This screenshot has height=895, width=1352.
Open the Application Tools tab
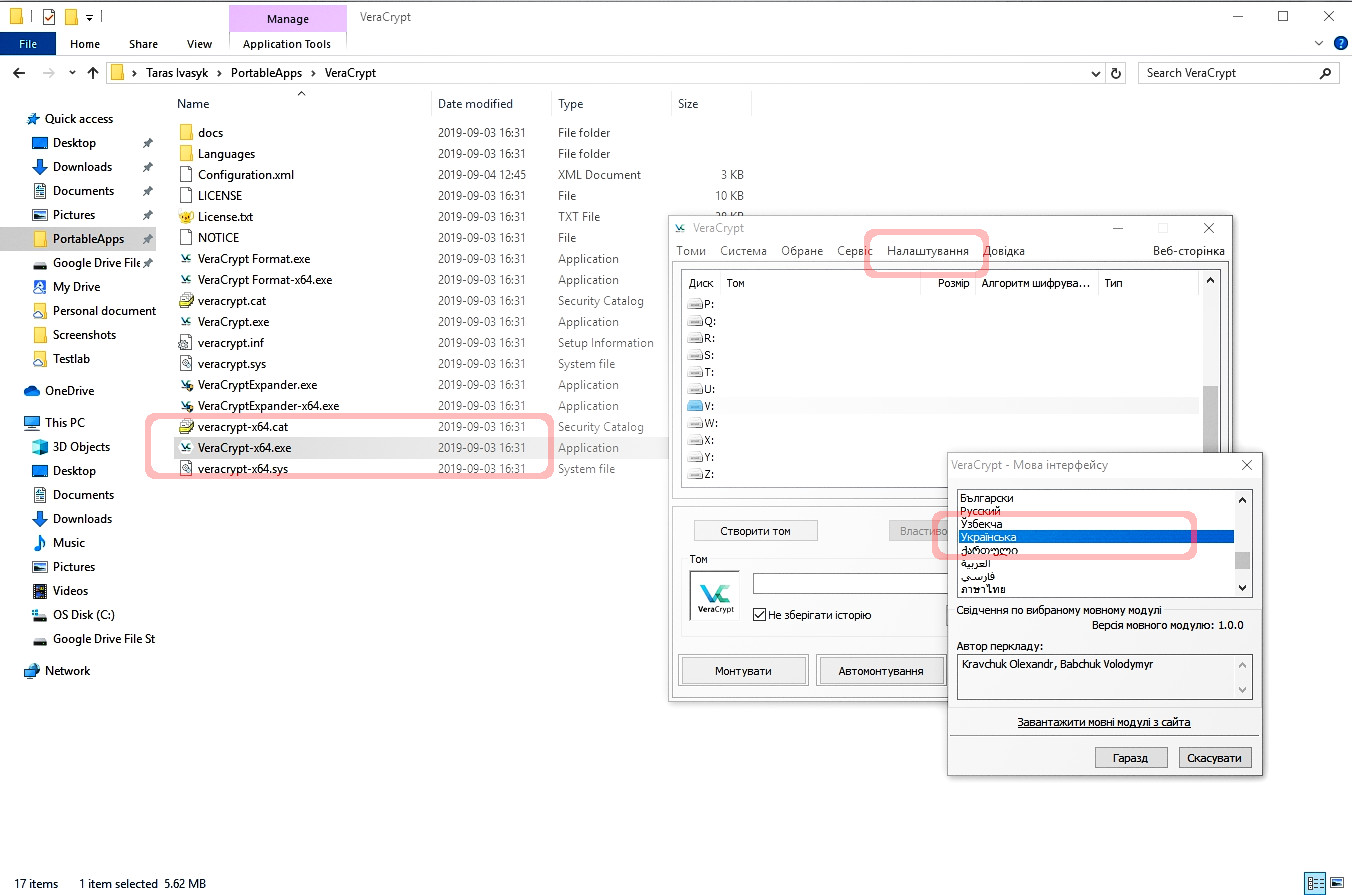[x=287, y=43]
